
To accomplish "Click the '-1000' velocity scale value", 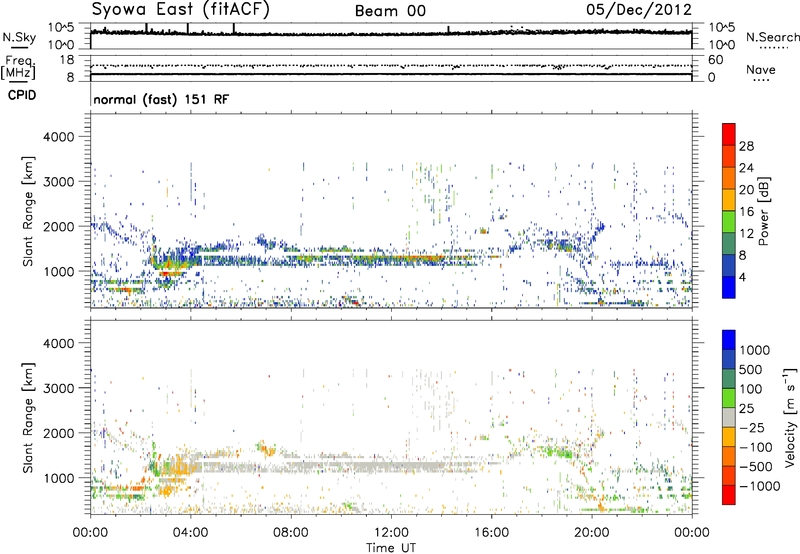I will [x=759, y=486].
